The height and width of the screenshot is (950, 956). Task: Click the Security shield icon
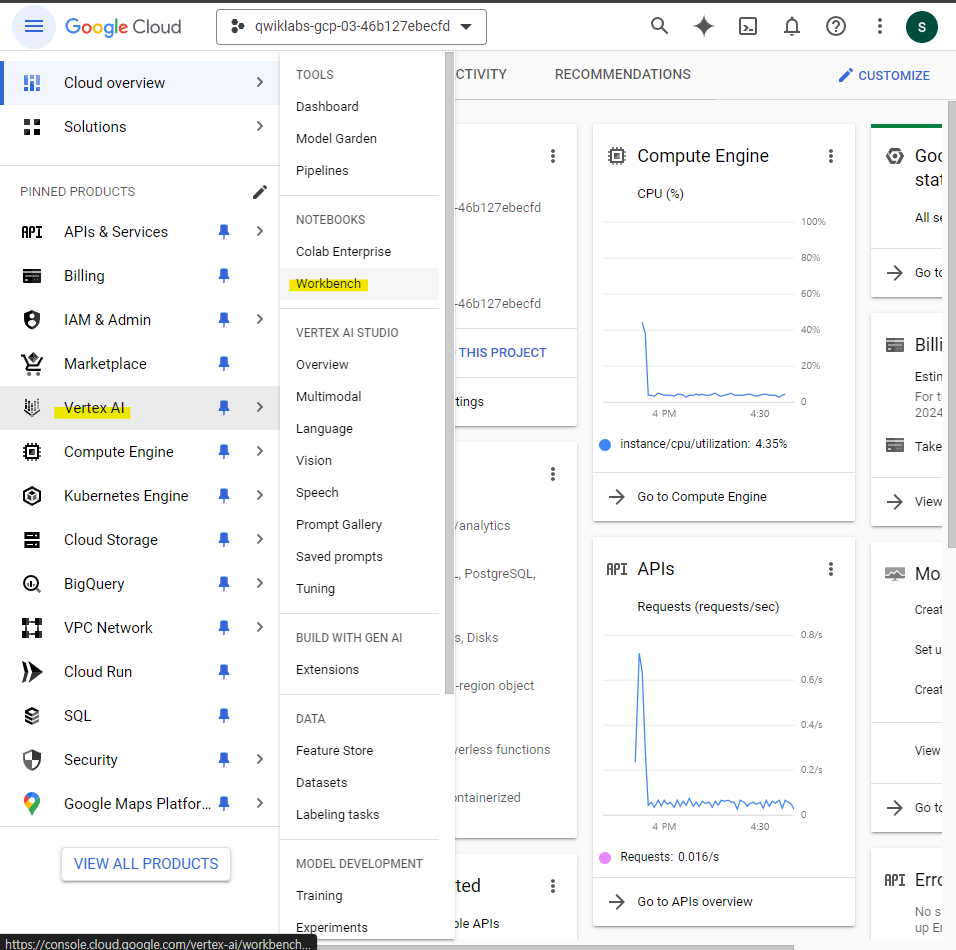point(32,760)
